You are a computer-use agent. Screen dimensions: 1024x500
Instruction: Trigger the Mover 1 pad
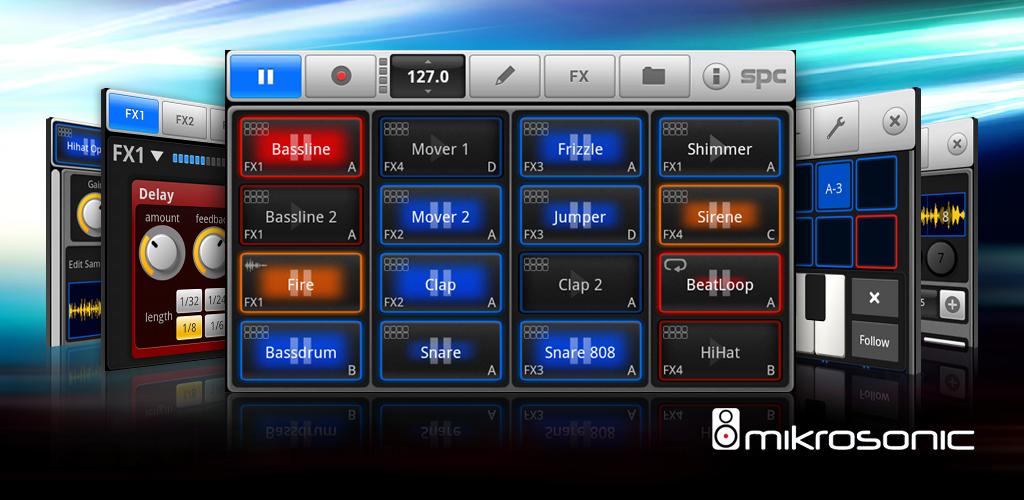click(440, 148)
